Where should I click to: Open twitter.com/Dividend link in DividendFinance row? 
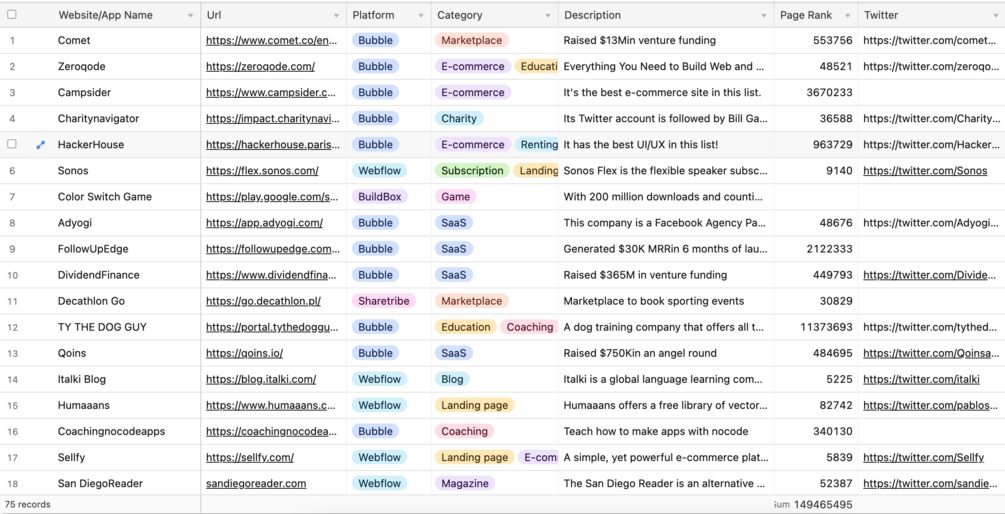coord(930,275)
